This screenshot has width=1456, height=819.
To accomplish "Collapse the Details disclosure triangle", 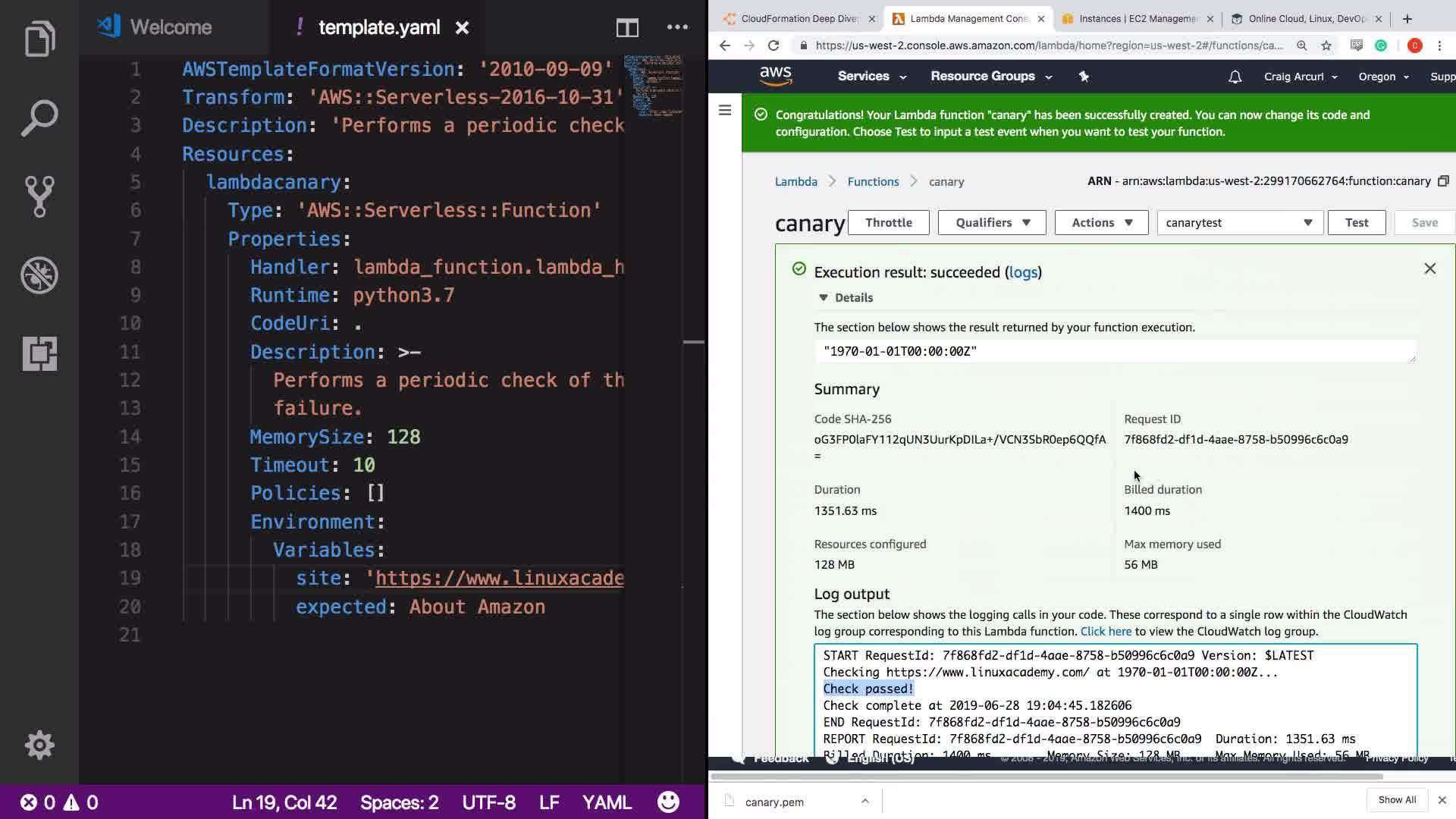I will pyautogui.click(x=824, y=298).
